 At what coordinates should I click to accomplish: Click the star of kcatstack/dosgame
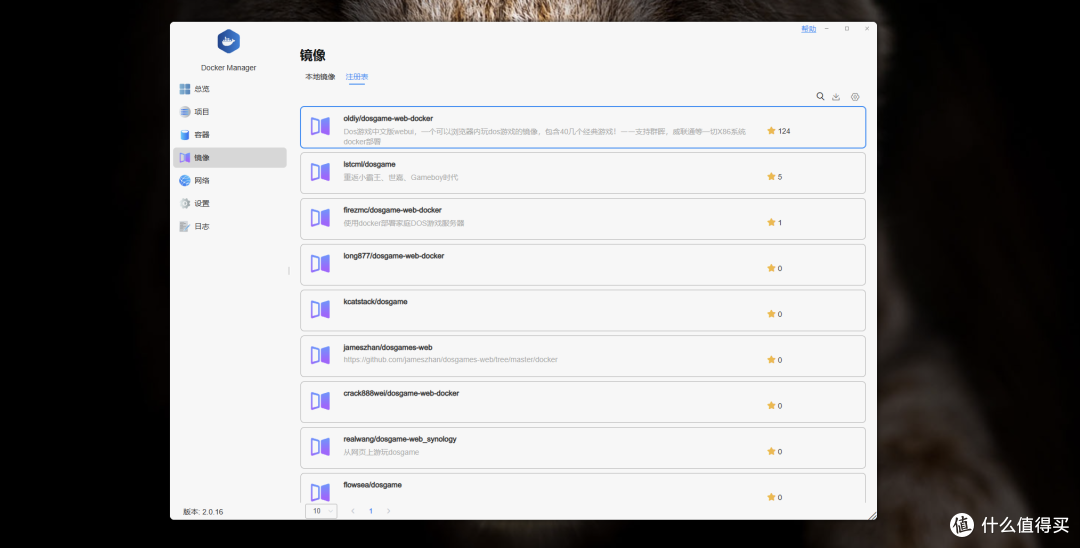774,314
